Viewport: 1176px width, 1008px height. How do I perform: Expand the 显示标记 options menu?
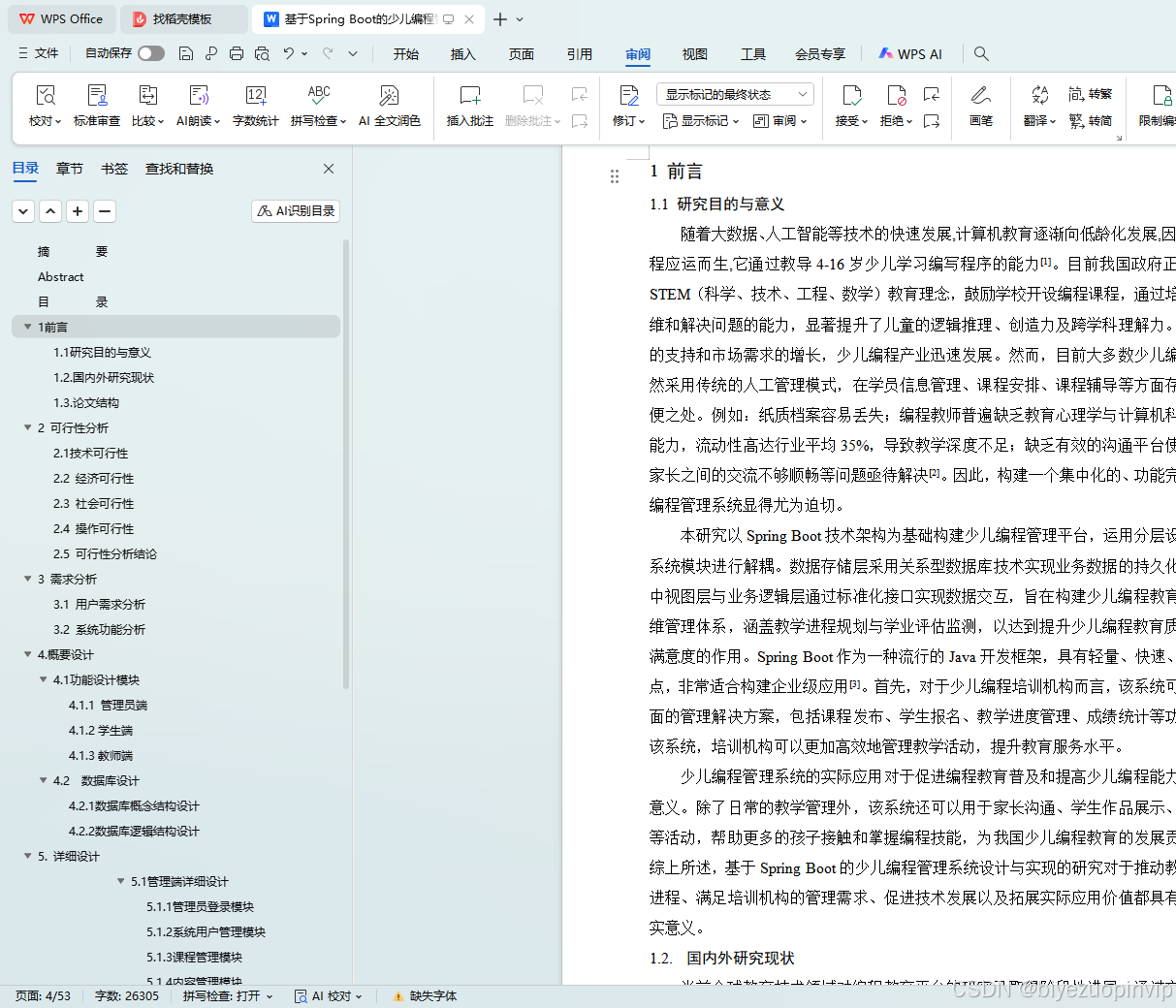(x=700, y=120)
